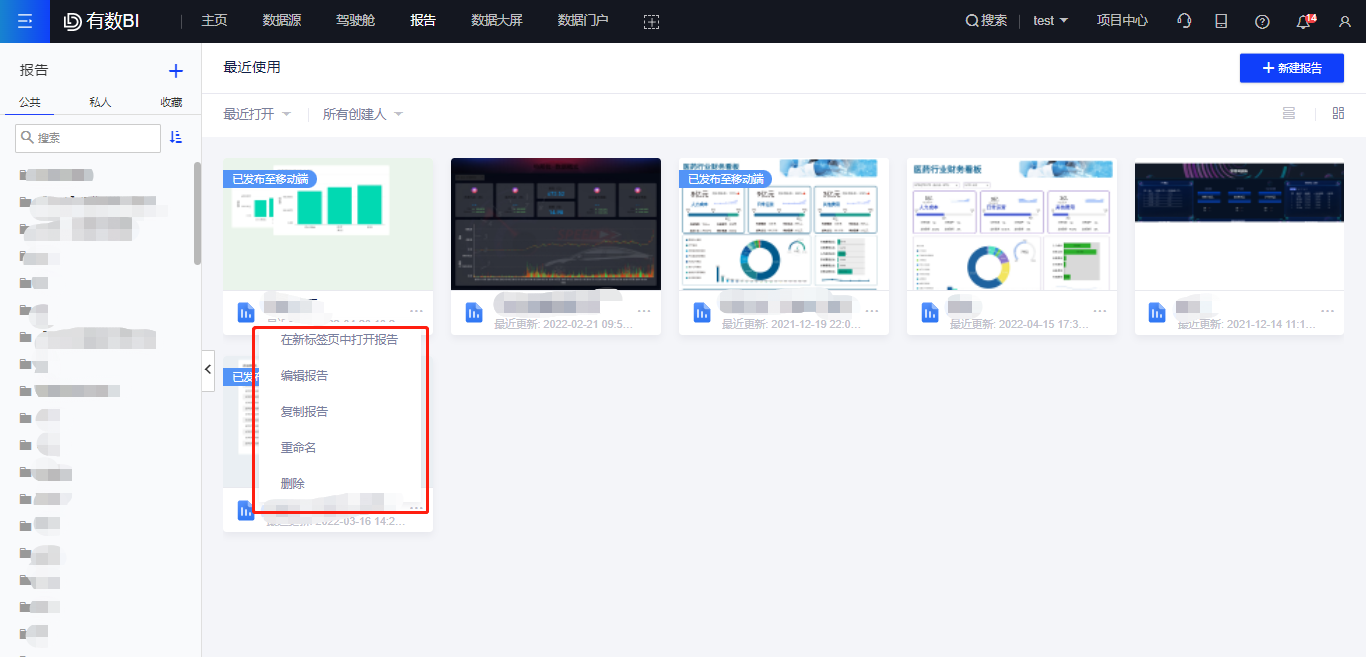Switch to list view layout

click(1288, 113)
